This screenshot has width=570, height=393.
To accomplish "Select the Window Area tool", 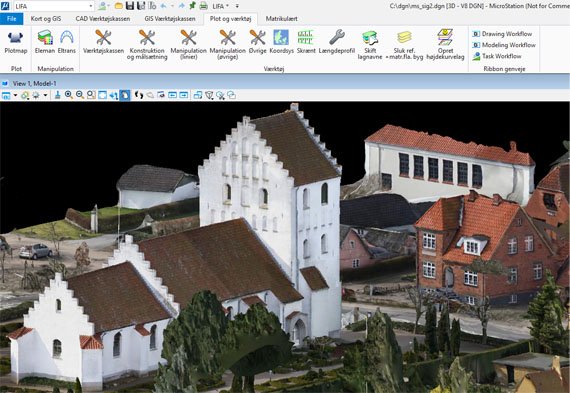I will click(91, 95).
